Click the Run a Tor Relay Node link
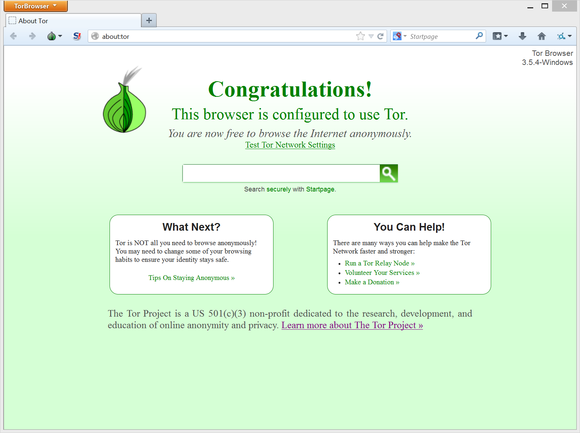 pyautogui.click(x=380, y=263)
